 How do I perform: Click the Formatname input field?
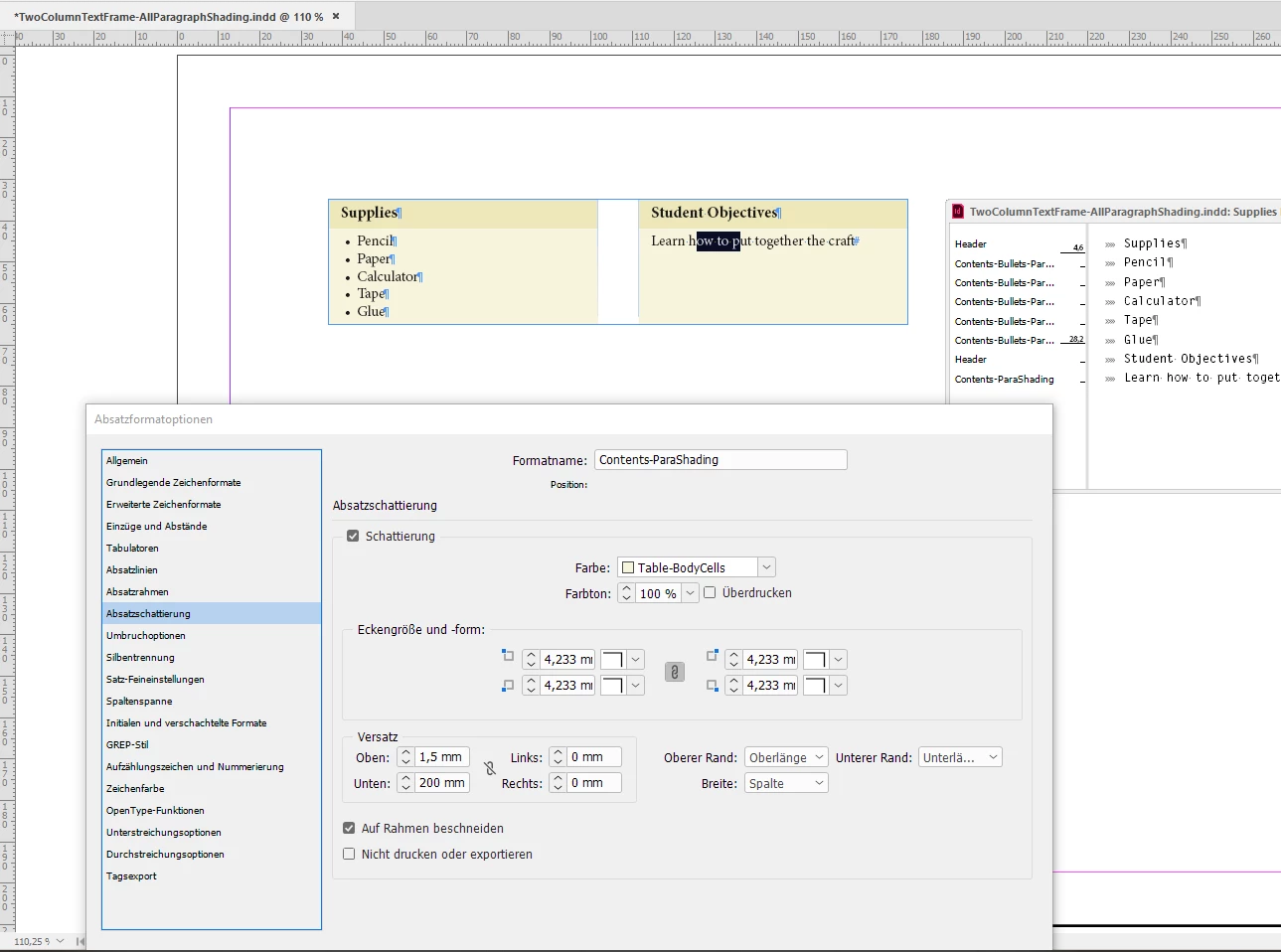(x=721, y=459)
